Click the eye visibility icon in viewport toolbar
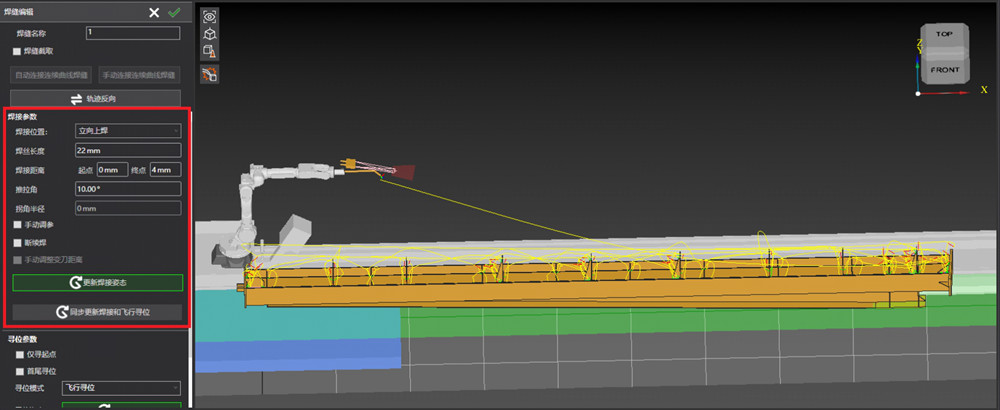The image size is (1000, 410). pyautogui.click(x=209, y=16)
